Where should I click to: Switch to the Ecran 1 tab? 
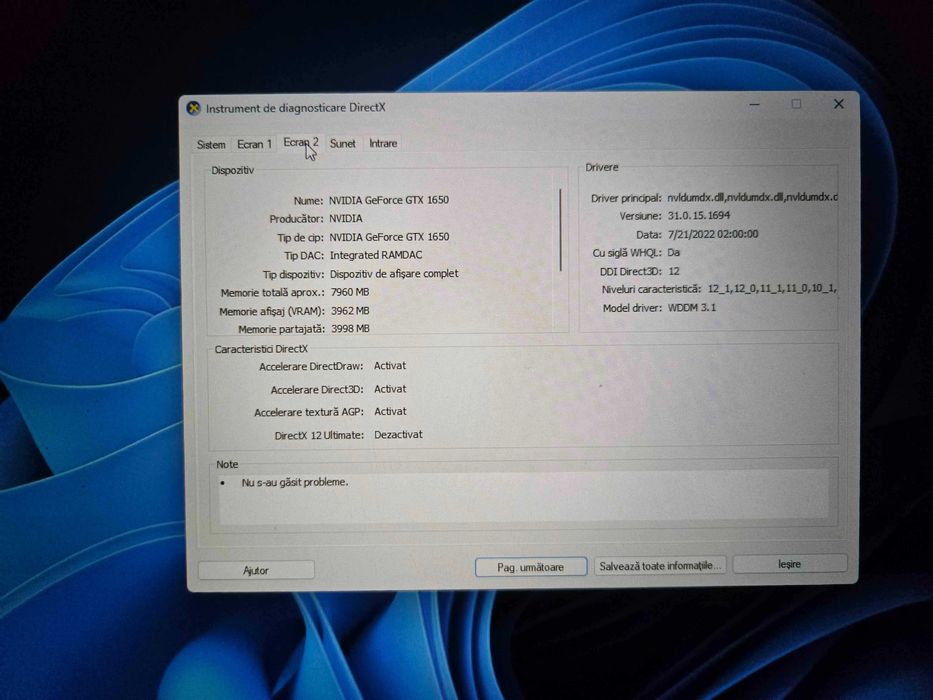[x=254, y=144]
